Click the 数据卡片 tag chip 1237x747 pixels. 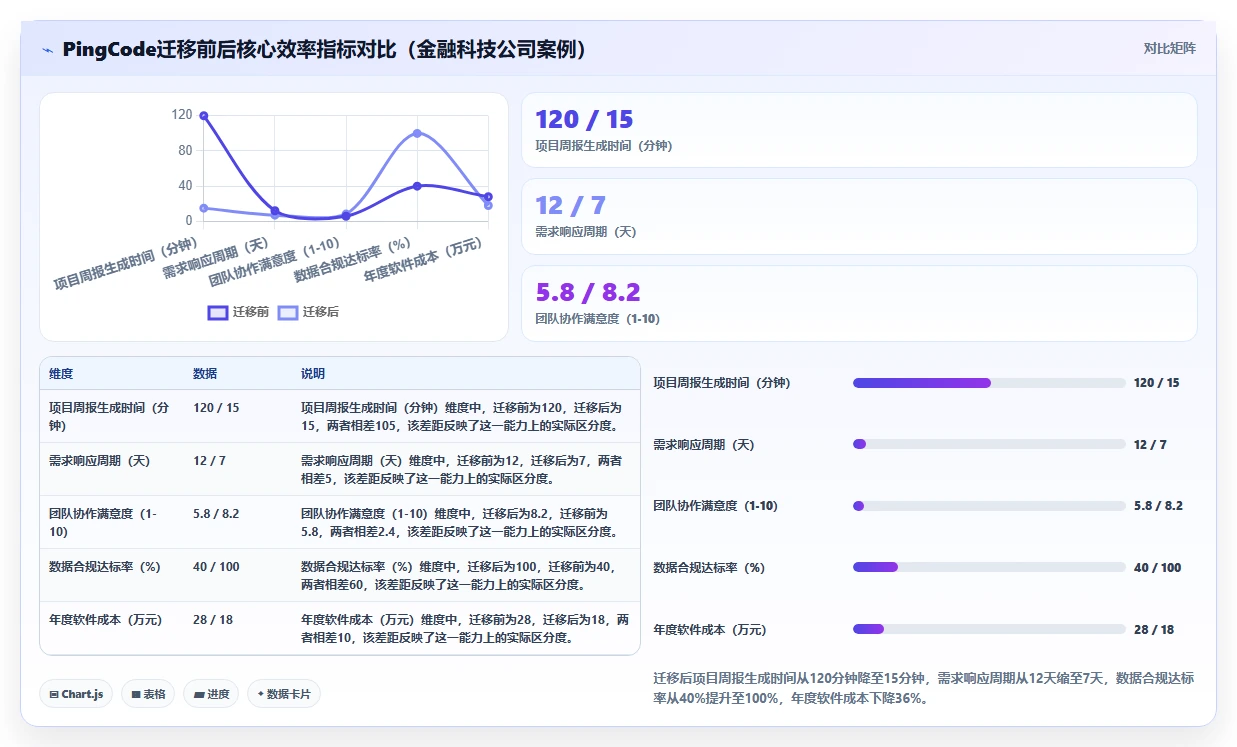(x=284, y=694)
